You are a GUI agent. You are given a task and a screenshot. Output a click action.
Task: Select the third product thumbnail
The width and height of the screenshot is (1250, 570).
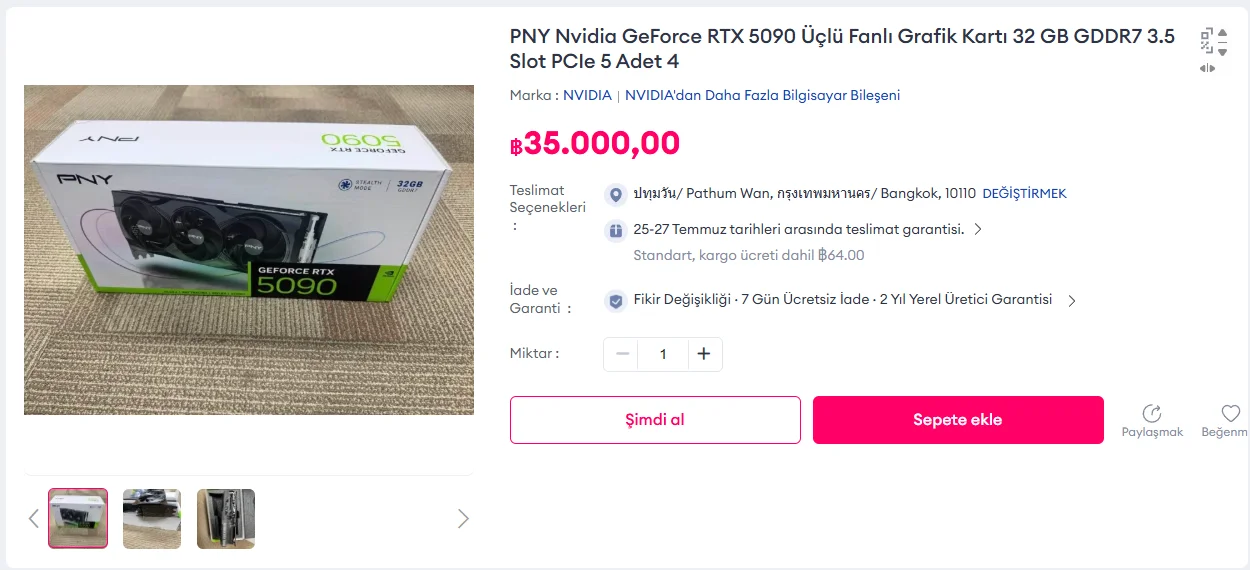226,518
